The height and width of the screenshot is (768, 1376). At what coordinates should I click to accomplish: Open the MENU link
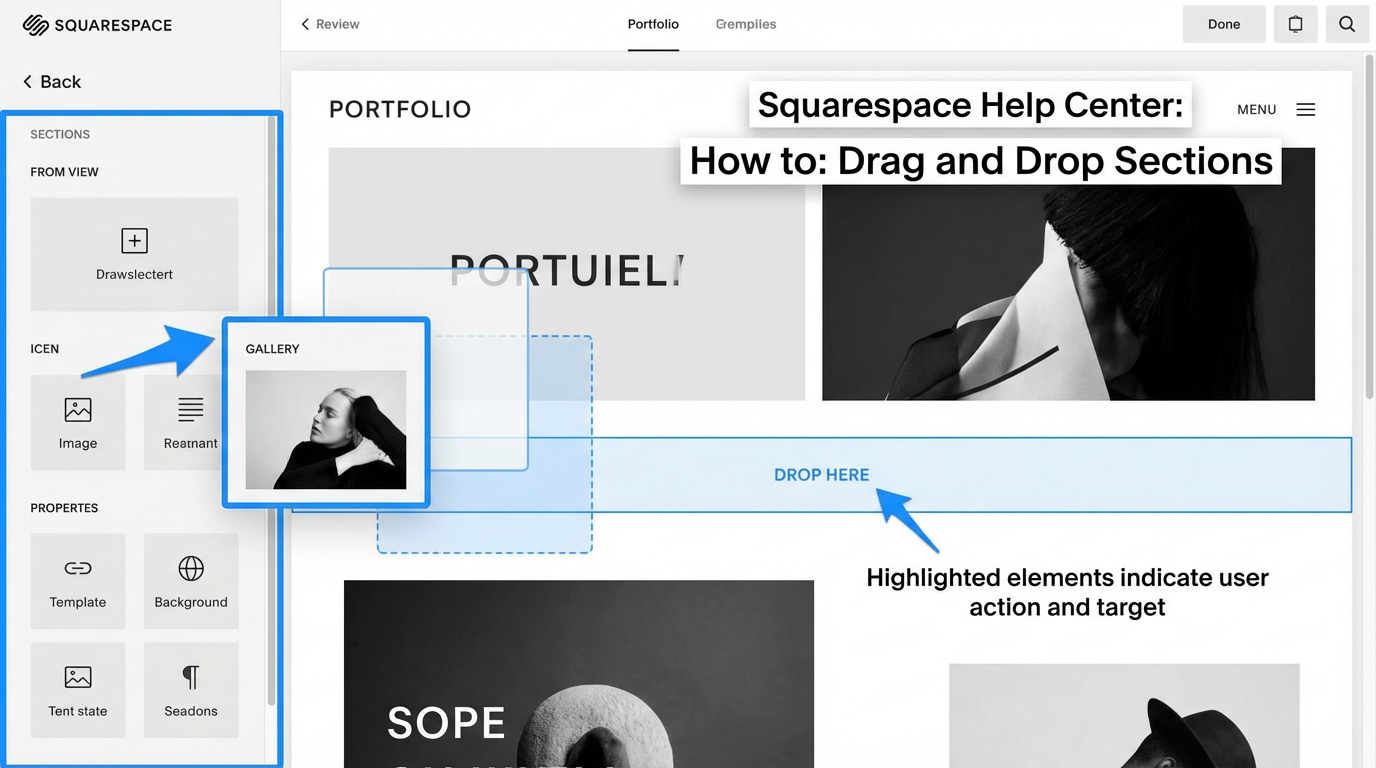tap(1256, 110)
